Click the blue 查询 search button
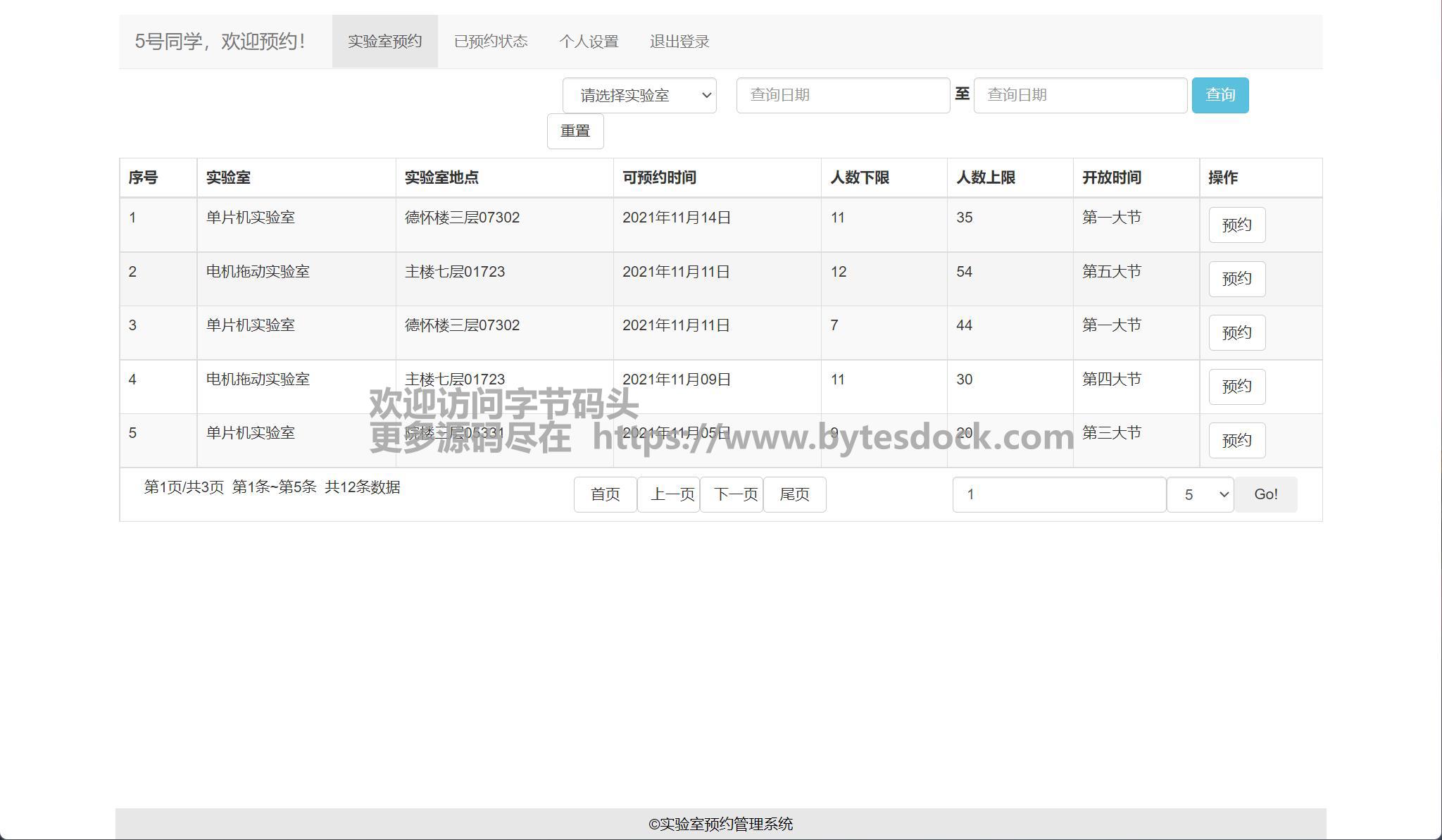 [1220, 95]
